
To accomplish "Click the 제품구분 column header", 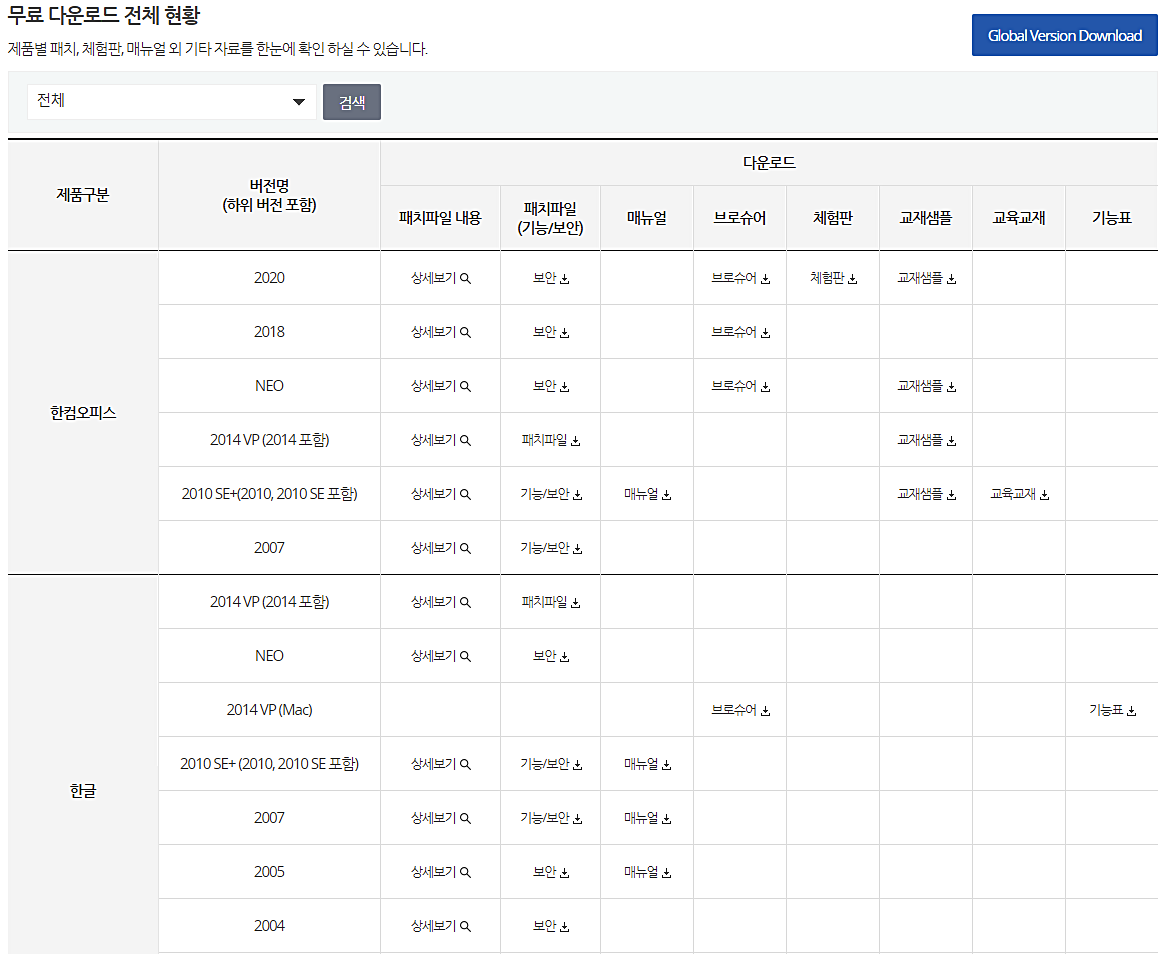I will click(x=83, y=195).
